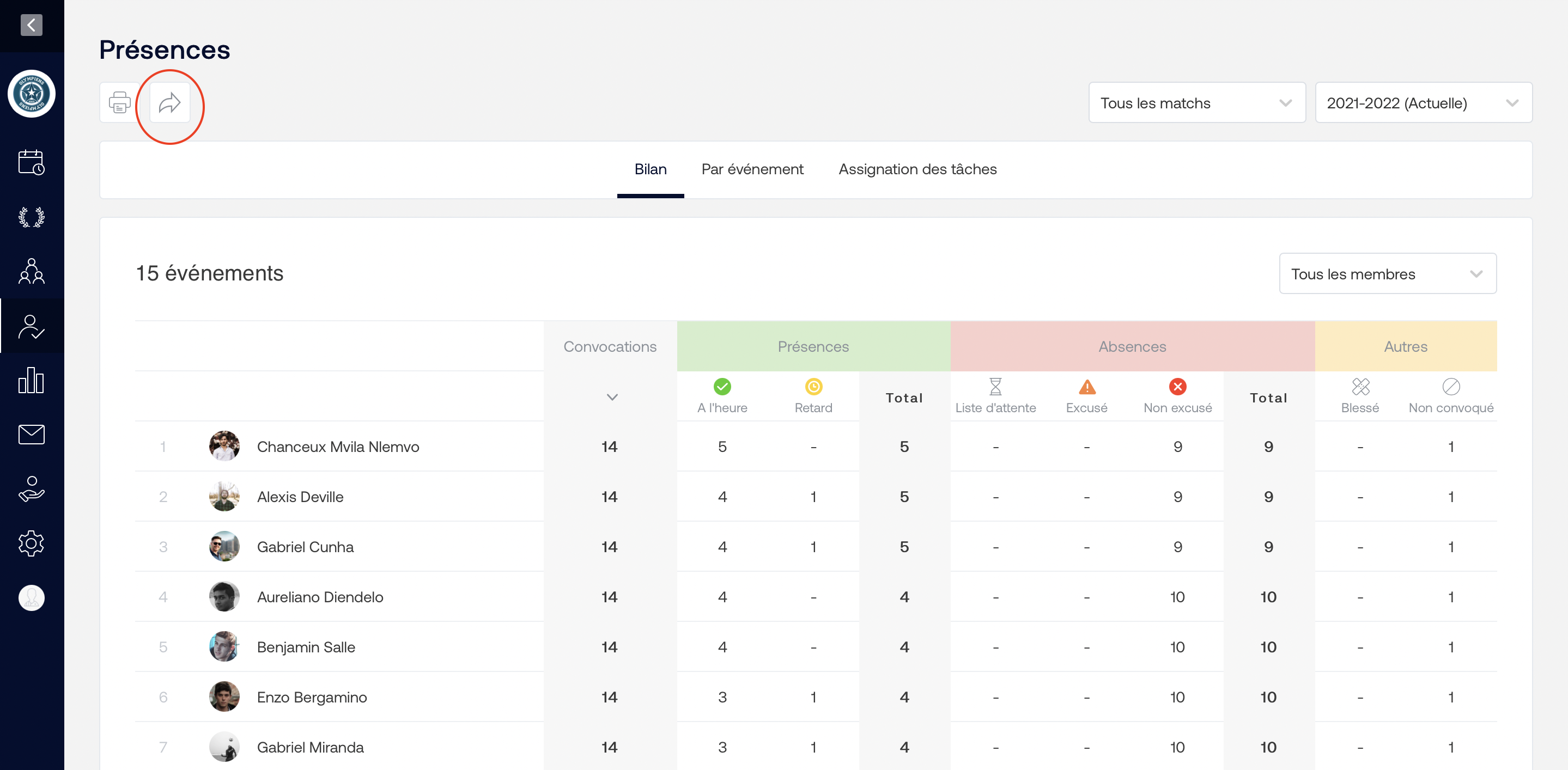Screen dimensions: 1568x770
Task: Open the user profile avatar
Action: click(31, 597)
